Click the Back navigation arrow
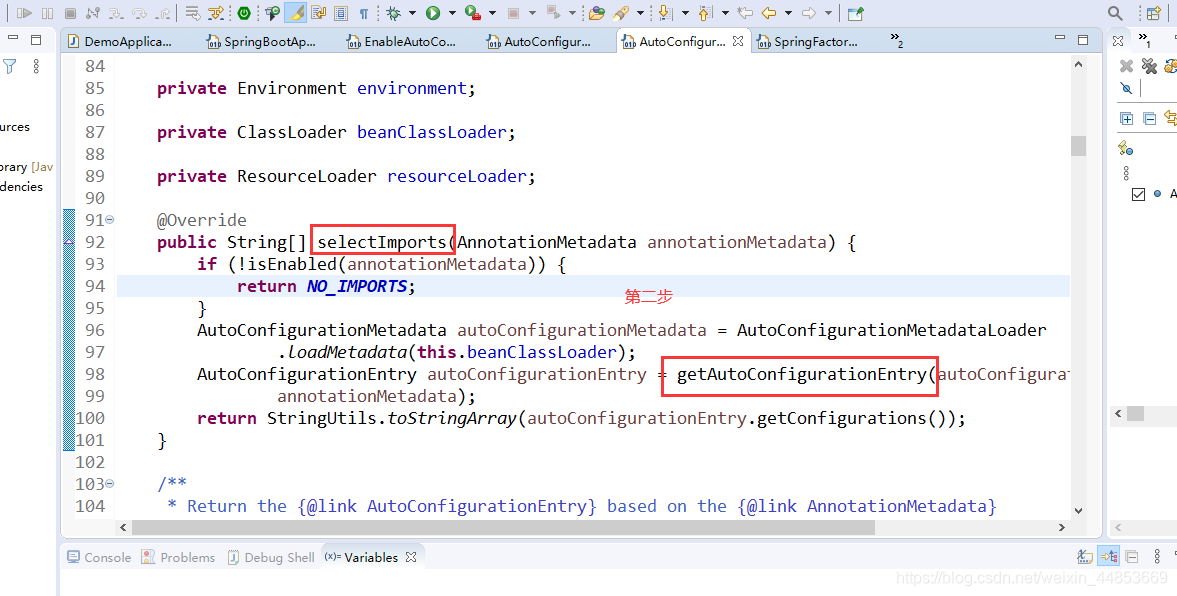Screen dimensions: 1177x596 pos(769,13)
